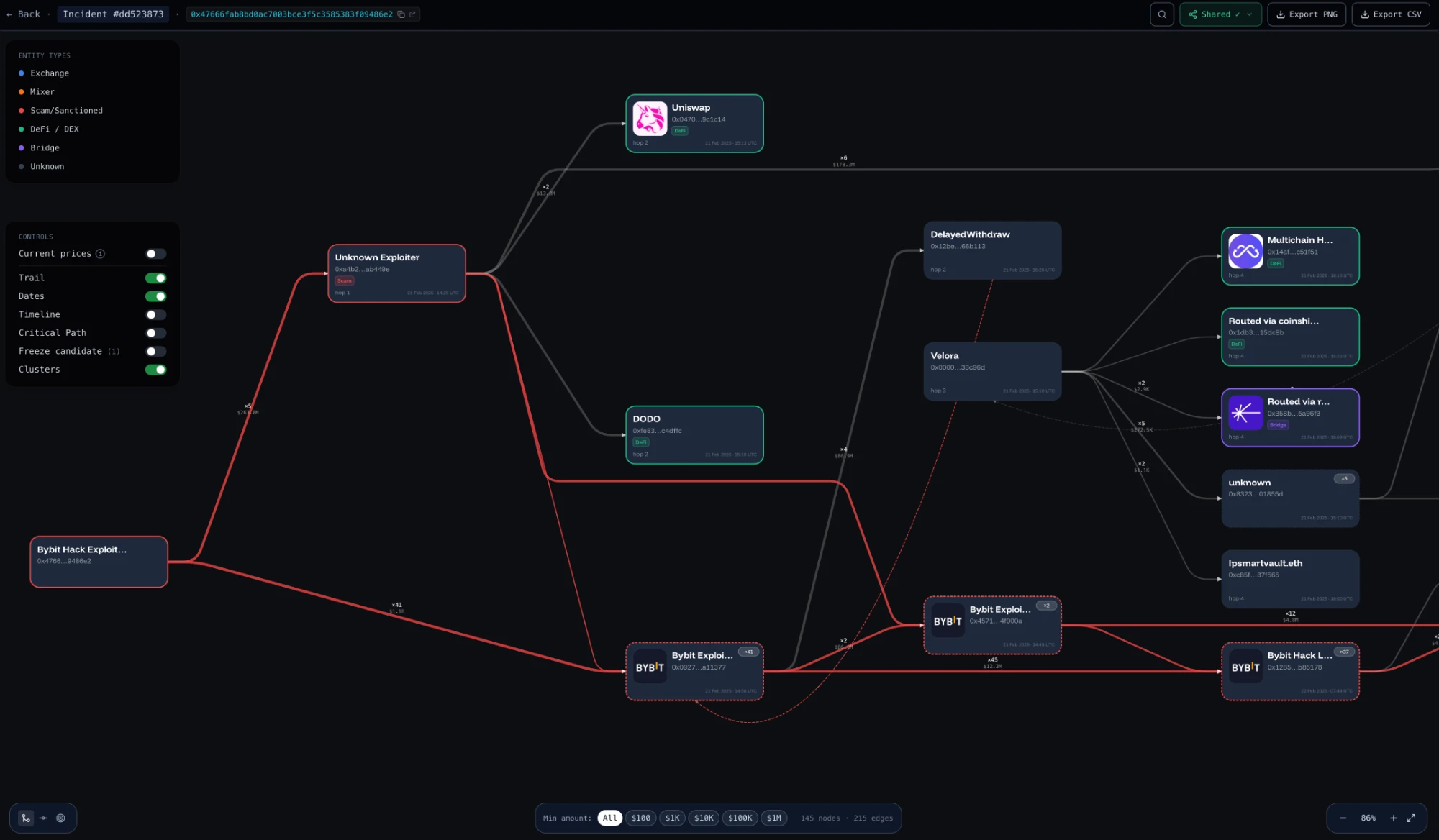This screenshot has height=840, width=1439.
Task: Filter min amount to $100
Action: [640, 818]
